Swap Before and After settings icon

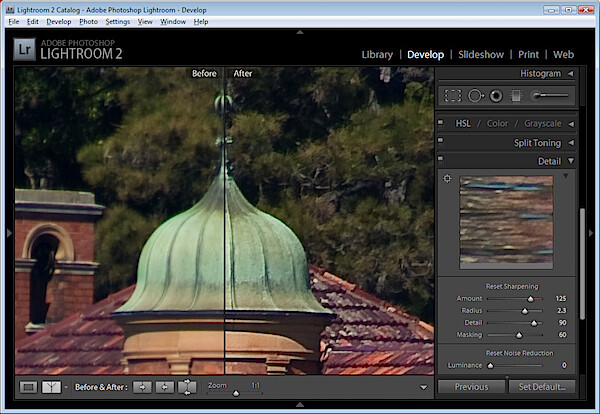(187, 387)
